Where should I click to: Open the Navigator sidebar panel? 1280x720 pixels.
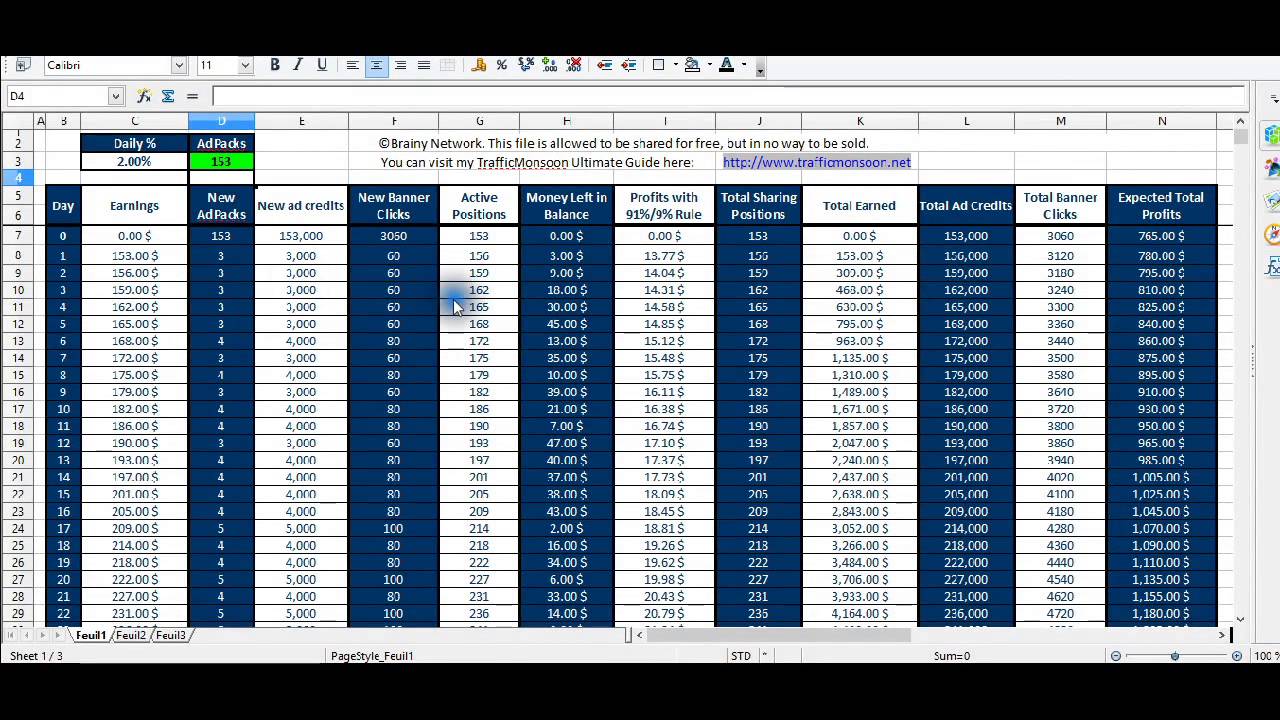(x=1272, y=235)
